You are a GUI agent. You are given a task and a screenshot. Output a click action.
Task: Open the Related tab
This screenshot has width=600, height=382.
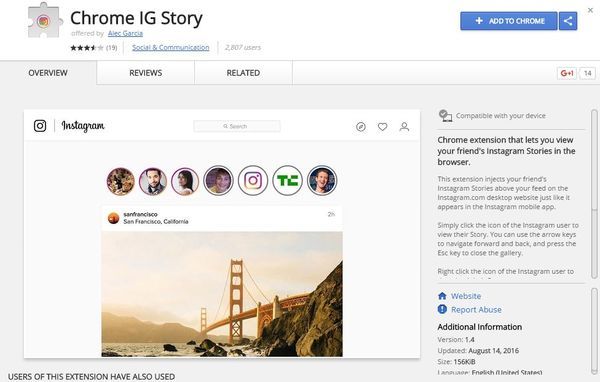(243, 73)
